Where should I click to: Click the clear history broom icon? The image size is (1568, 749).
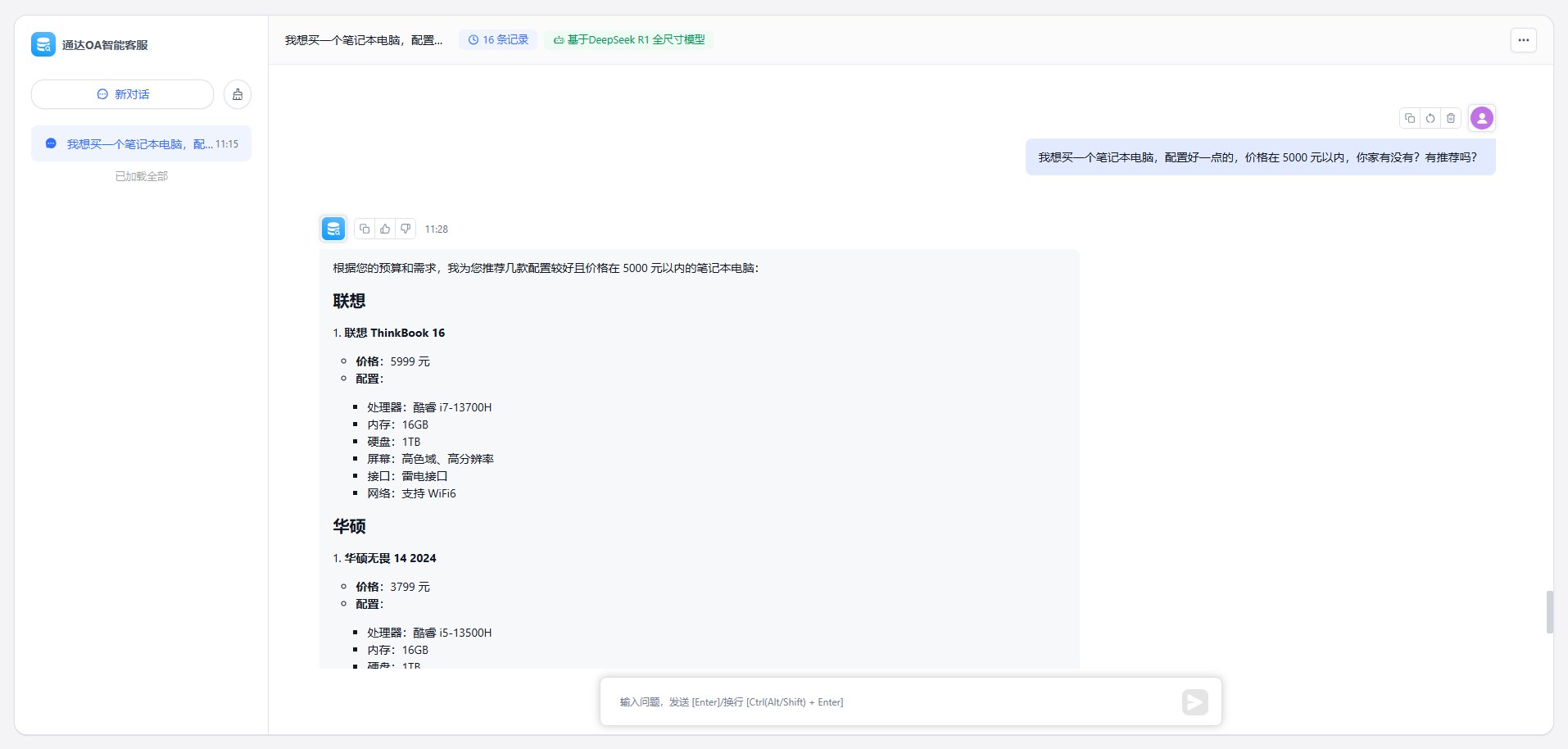pyautogui.click(x=238, y=94)
